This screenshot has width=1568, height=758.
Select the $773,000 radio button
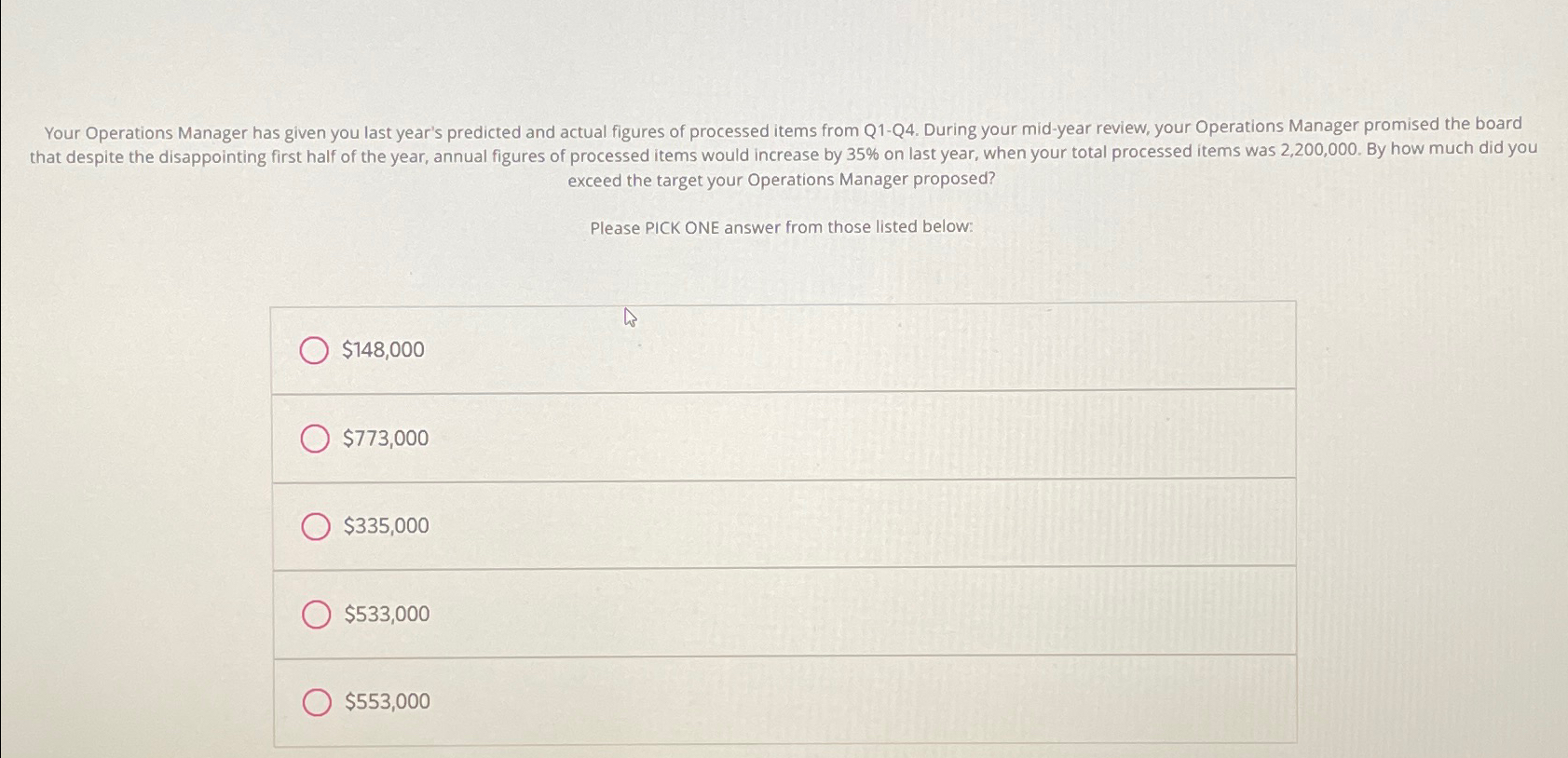point(315,439)
